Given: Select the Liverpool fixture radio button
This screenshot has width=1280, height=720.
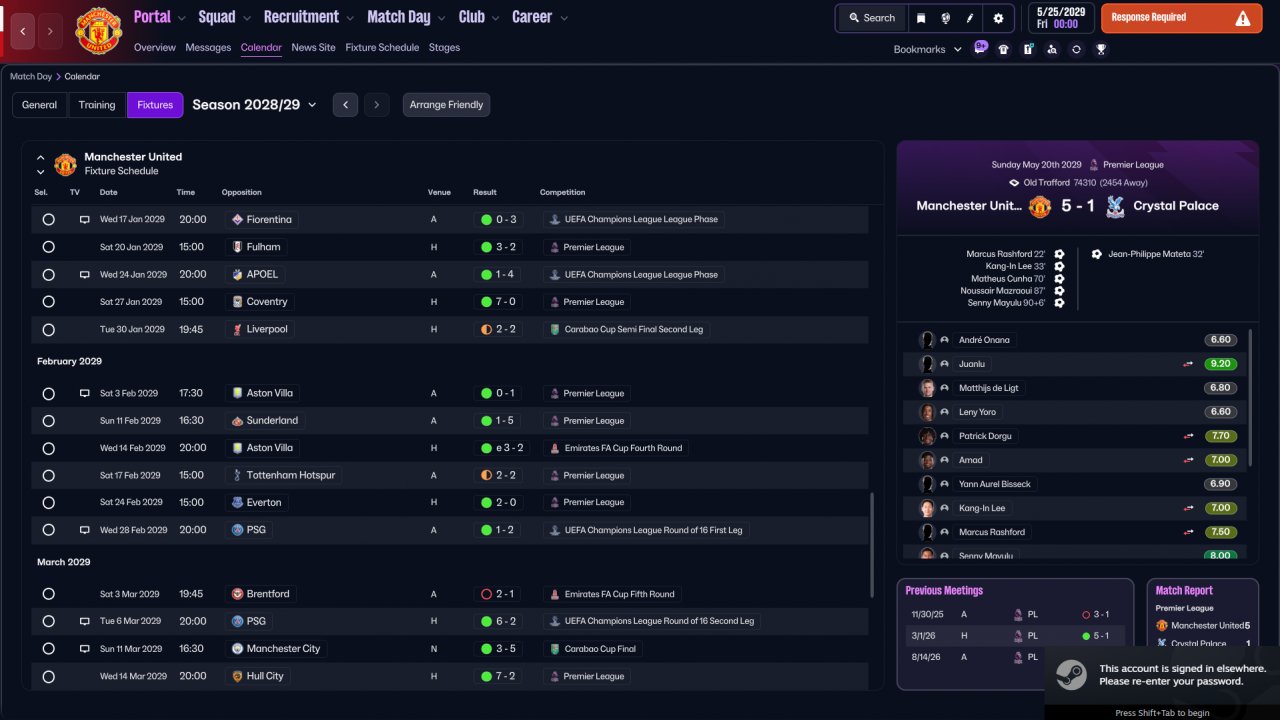Looking at the screenshot, I should pyautogui.click(x=48, y=329).
